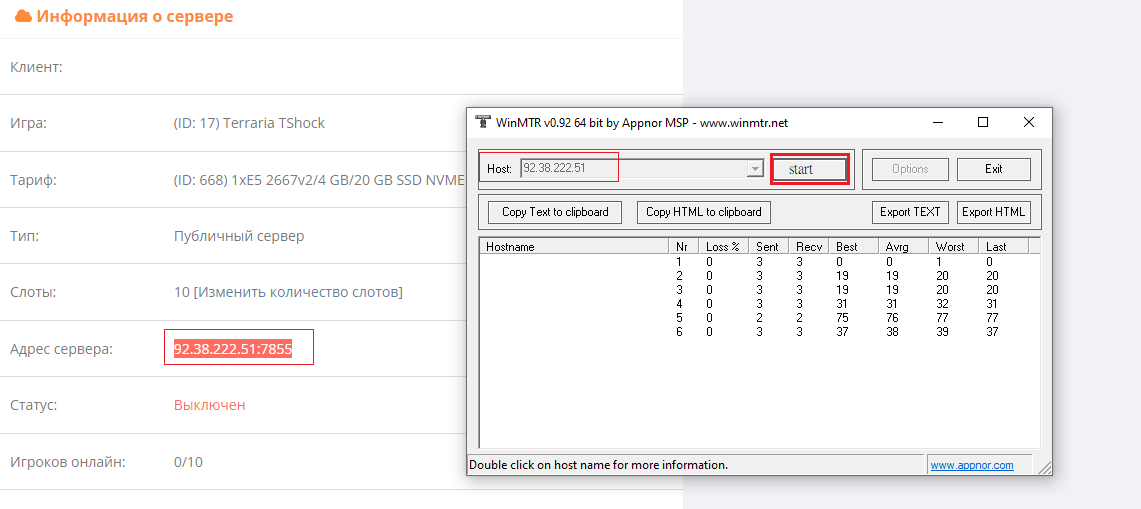The image size is (1141, 509).
Task: Click the 'Изменить количество слотов' link
Action: point(300,292)
